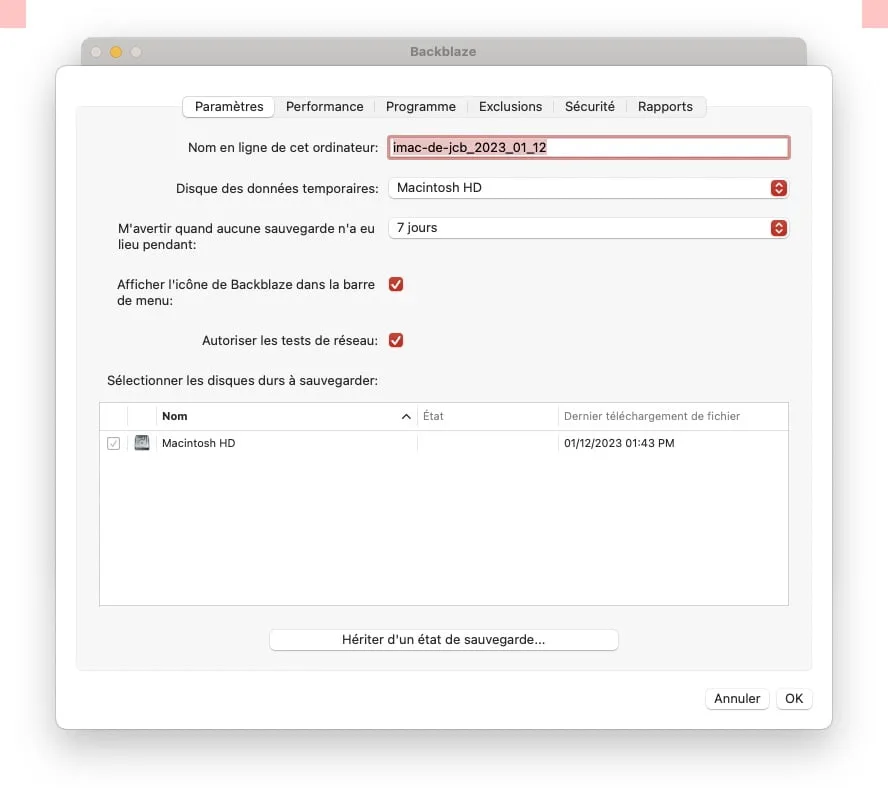Go to the Rapports tab
This screenshot has height=803, width=888.
(x=666, y=106)
